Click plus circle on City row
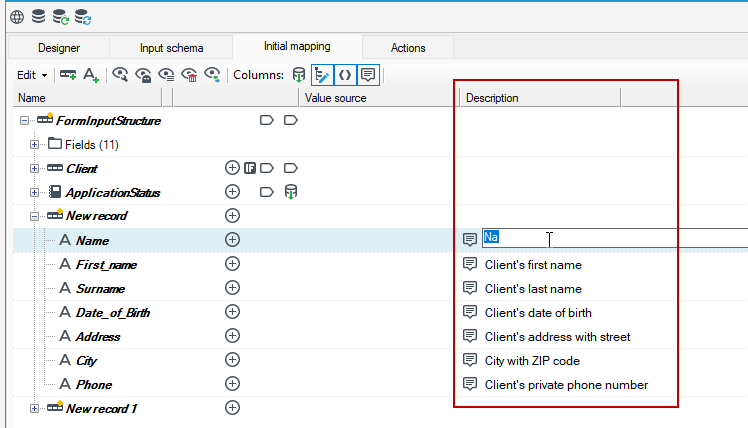Image resolution: width=748 pixels, height=428 pixels. [x=232, y=360]
